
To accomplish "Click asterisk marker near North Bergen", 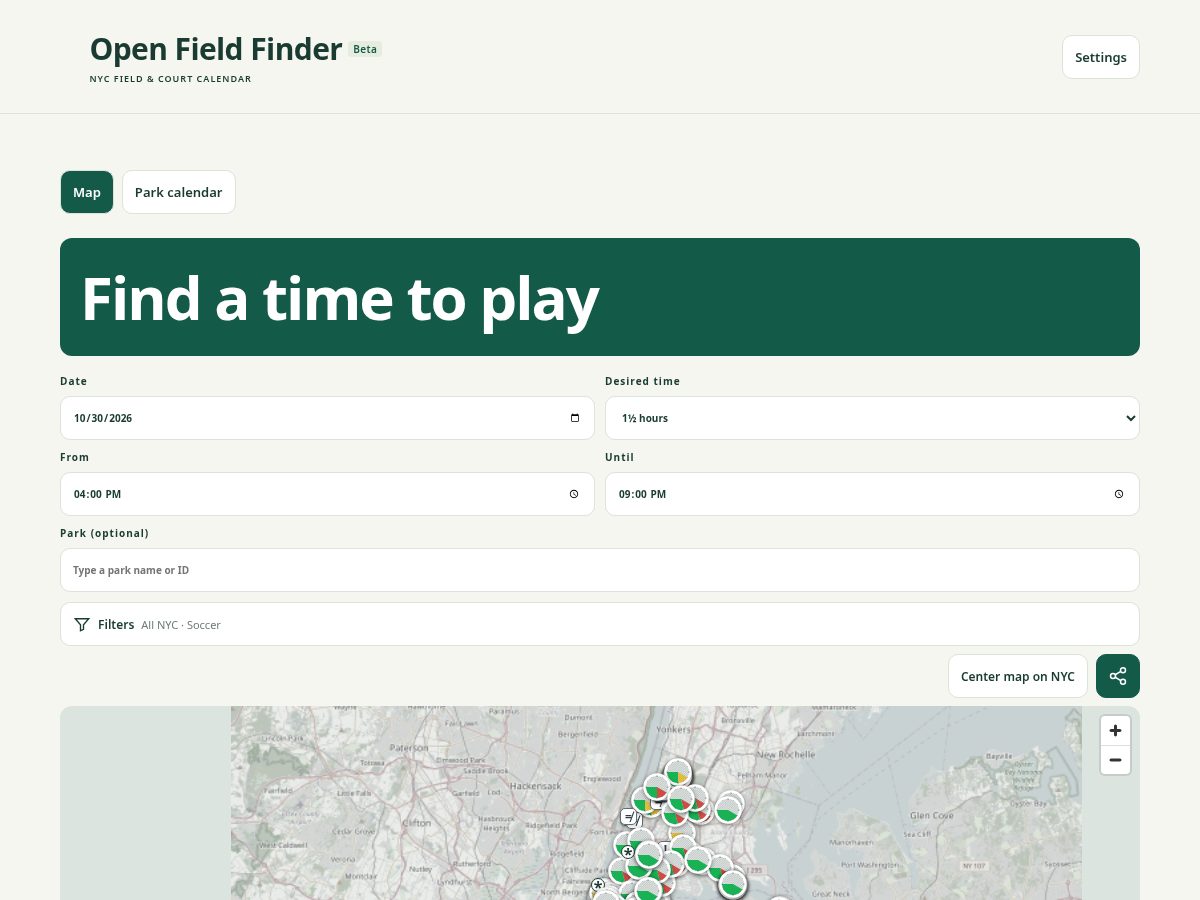I will (x=598, y=885).
